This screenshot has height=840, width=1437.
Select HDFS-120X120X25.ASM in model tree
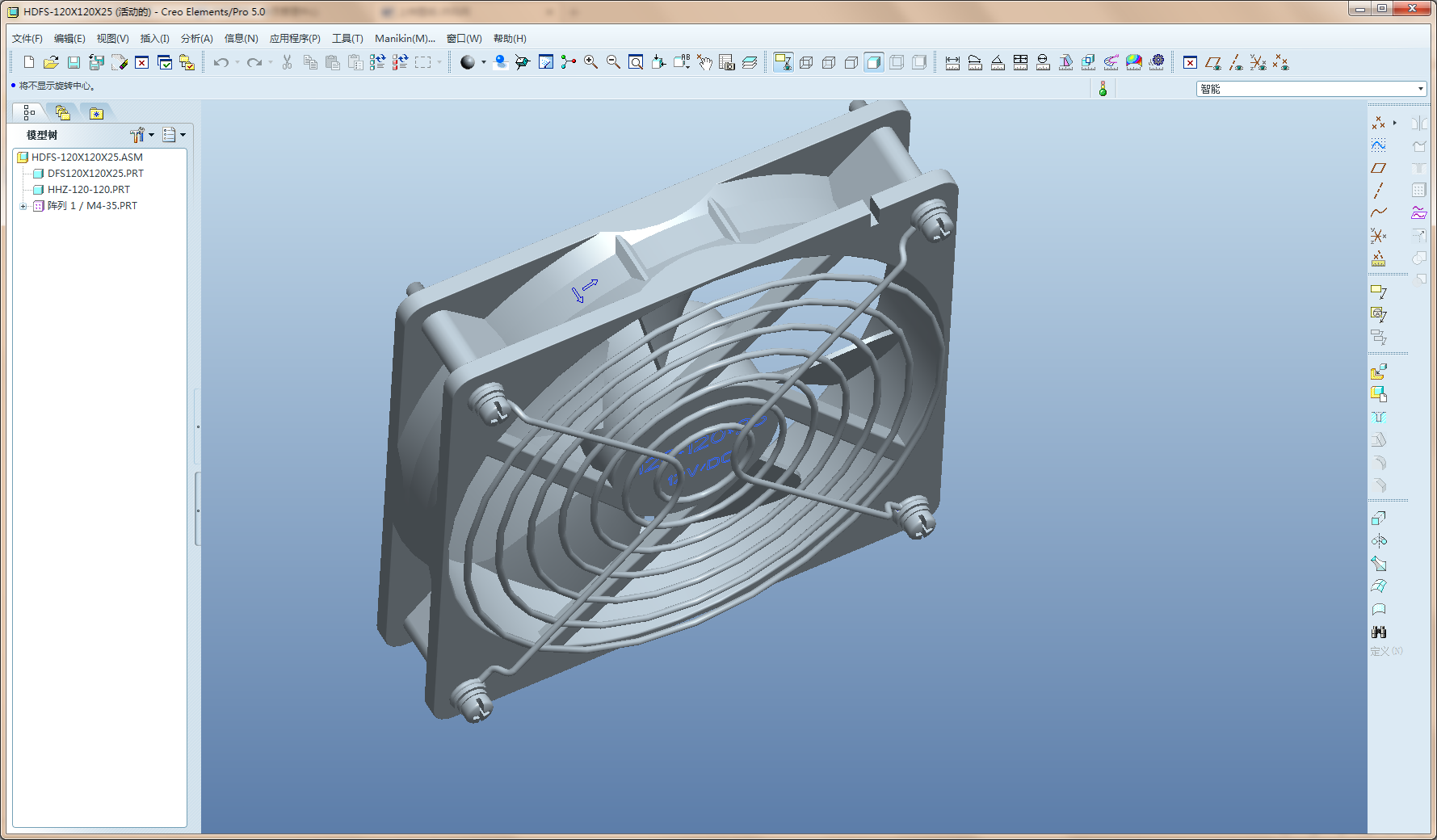pos(86,157)
